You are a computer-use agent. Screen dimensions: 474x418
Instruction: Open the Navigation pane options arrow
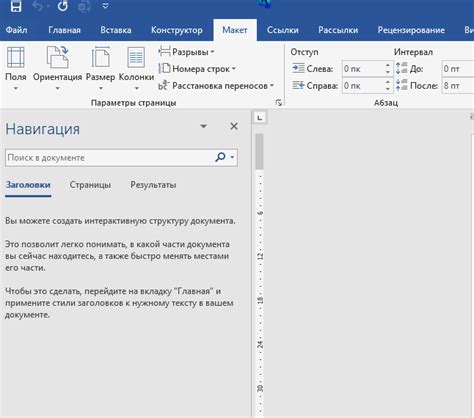pos(203,126)
